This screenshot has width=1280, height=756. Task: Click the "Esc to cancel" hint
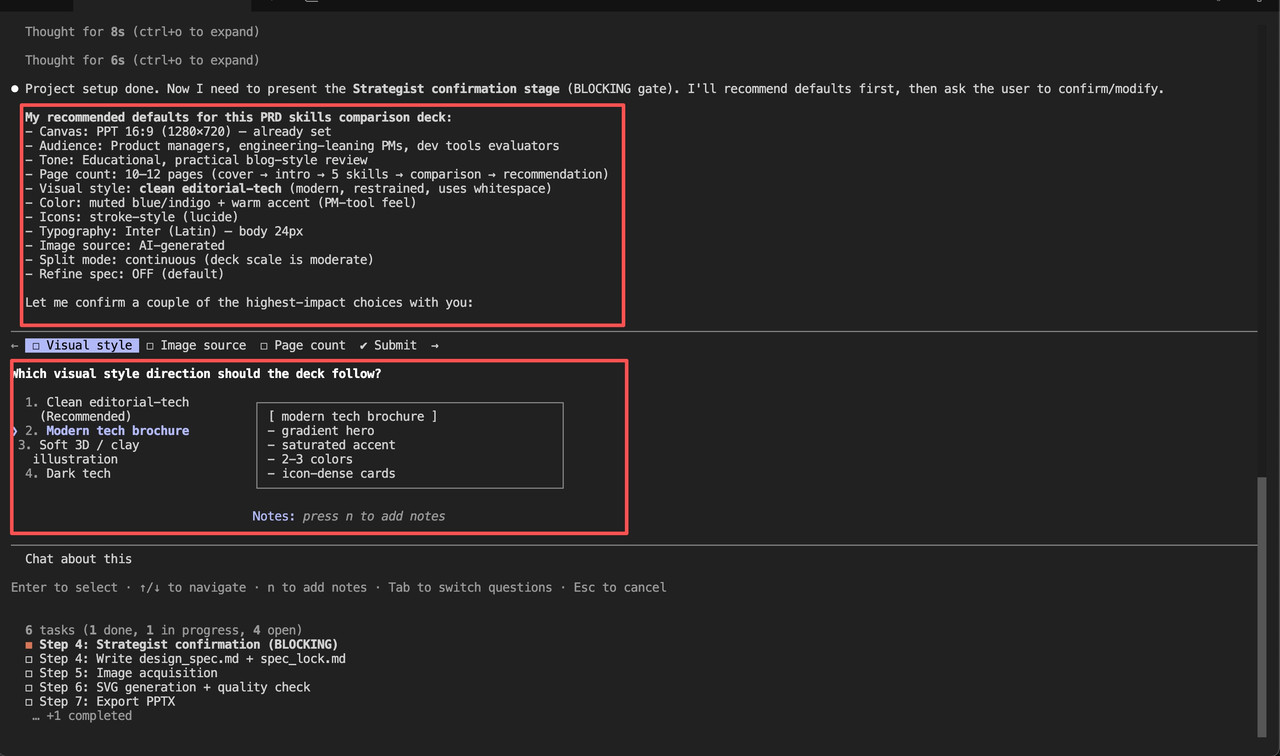(x=620, y=588)
